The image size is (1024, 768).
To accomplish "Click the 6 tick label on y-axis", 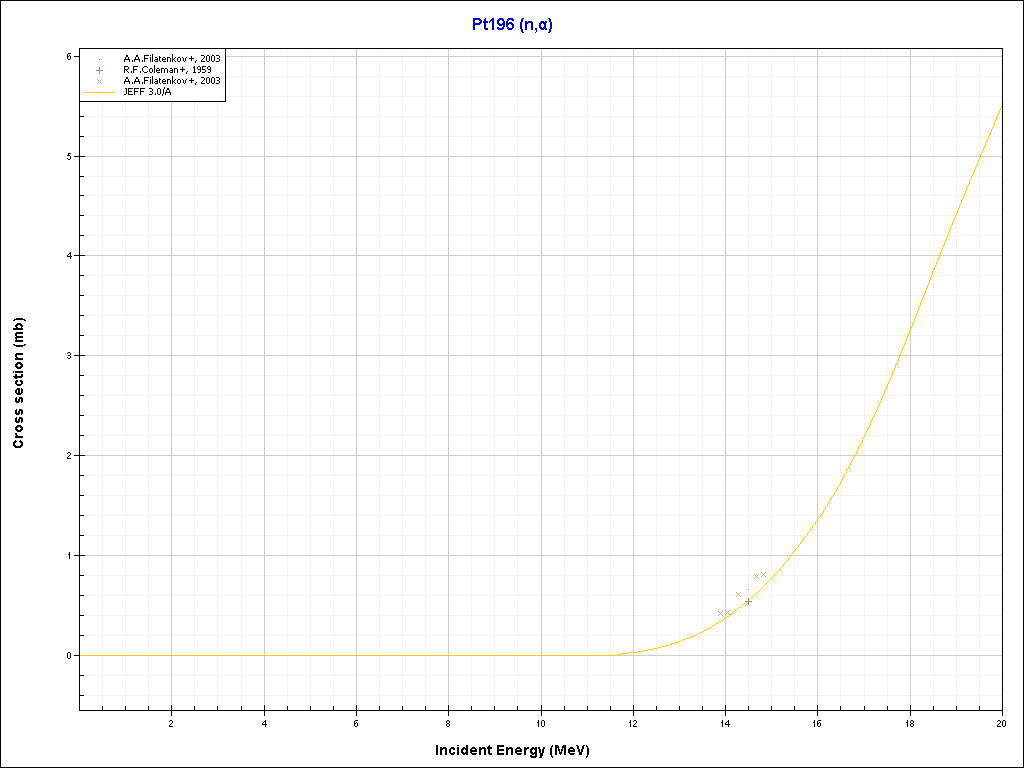I will pyautogui.click(x=68, y=56).
